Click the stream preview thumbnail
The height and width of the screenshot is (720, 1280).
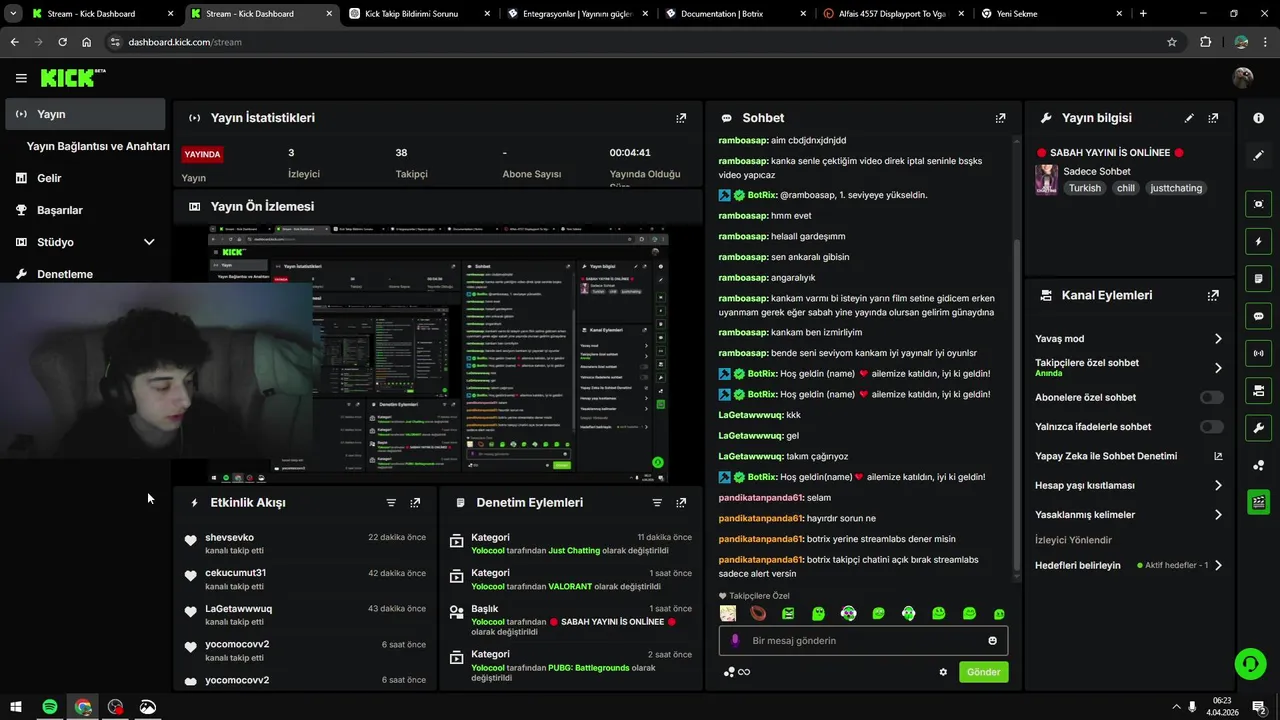[x=438, y=353]
